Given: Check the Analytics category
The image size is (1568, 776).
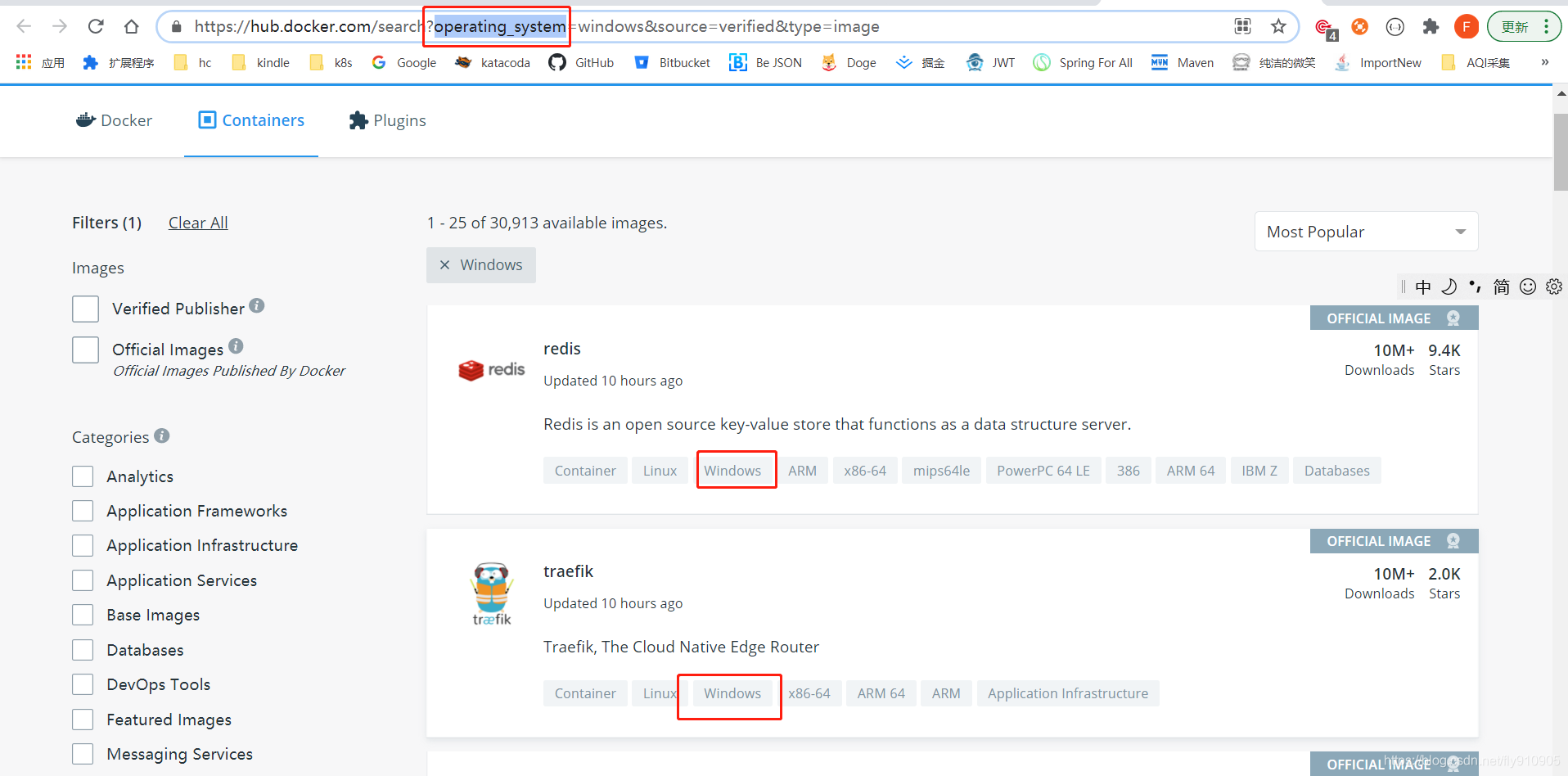Looking at the screenshot, I should 83,476.
